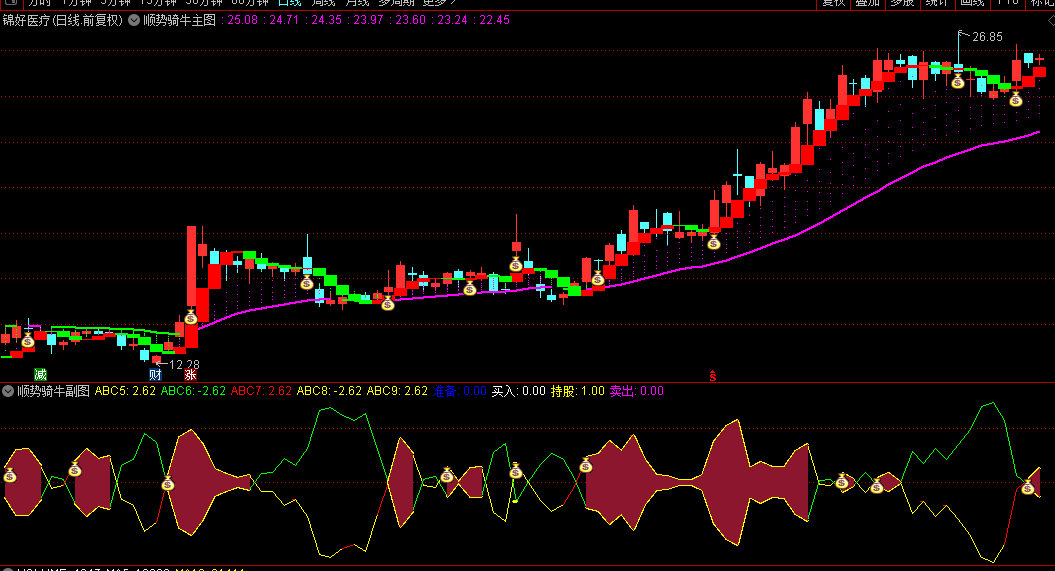Click the 锦好医疗 stock title label

click(26, 20)
